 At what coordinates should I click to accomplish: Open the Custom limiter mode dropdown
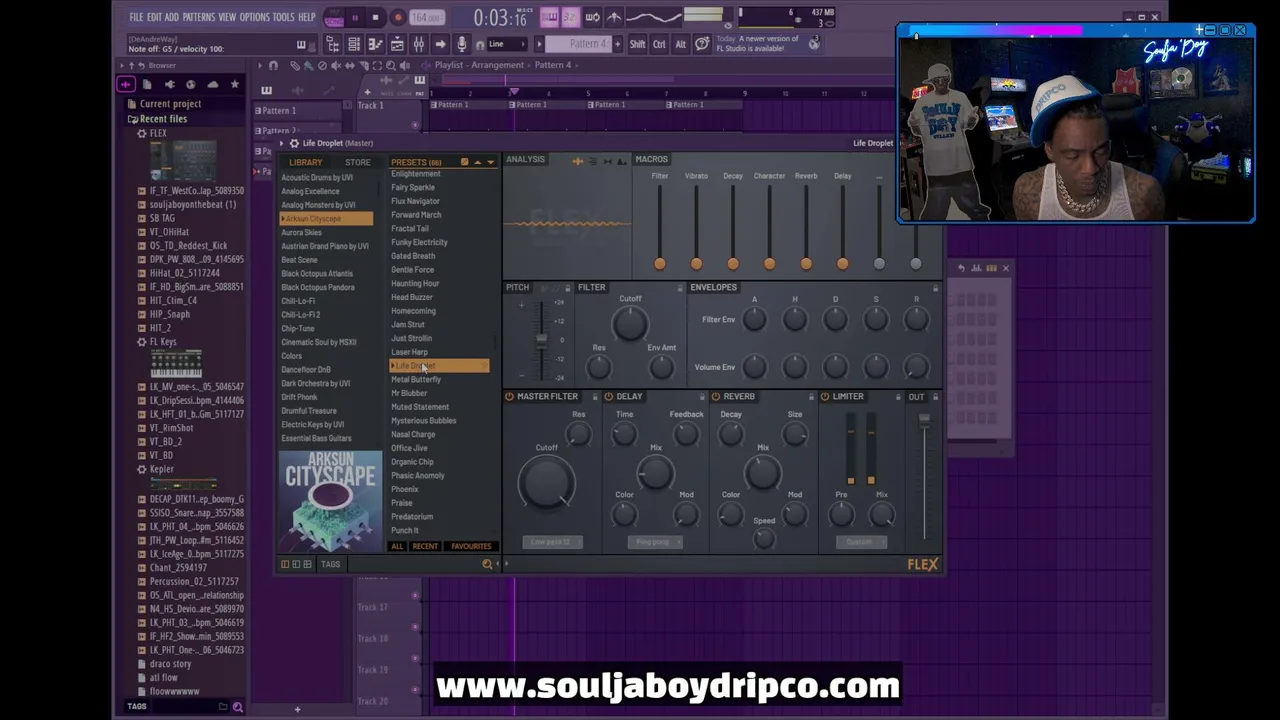[x=860, y=542]
